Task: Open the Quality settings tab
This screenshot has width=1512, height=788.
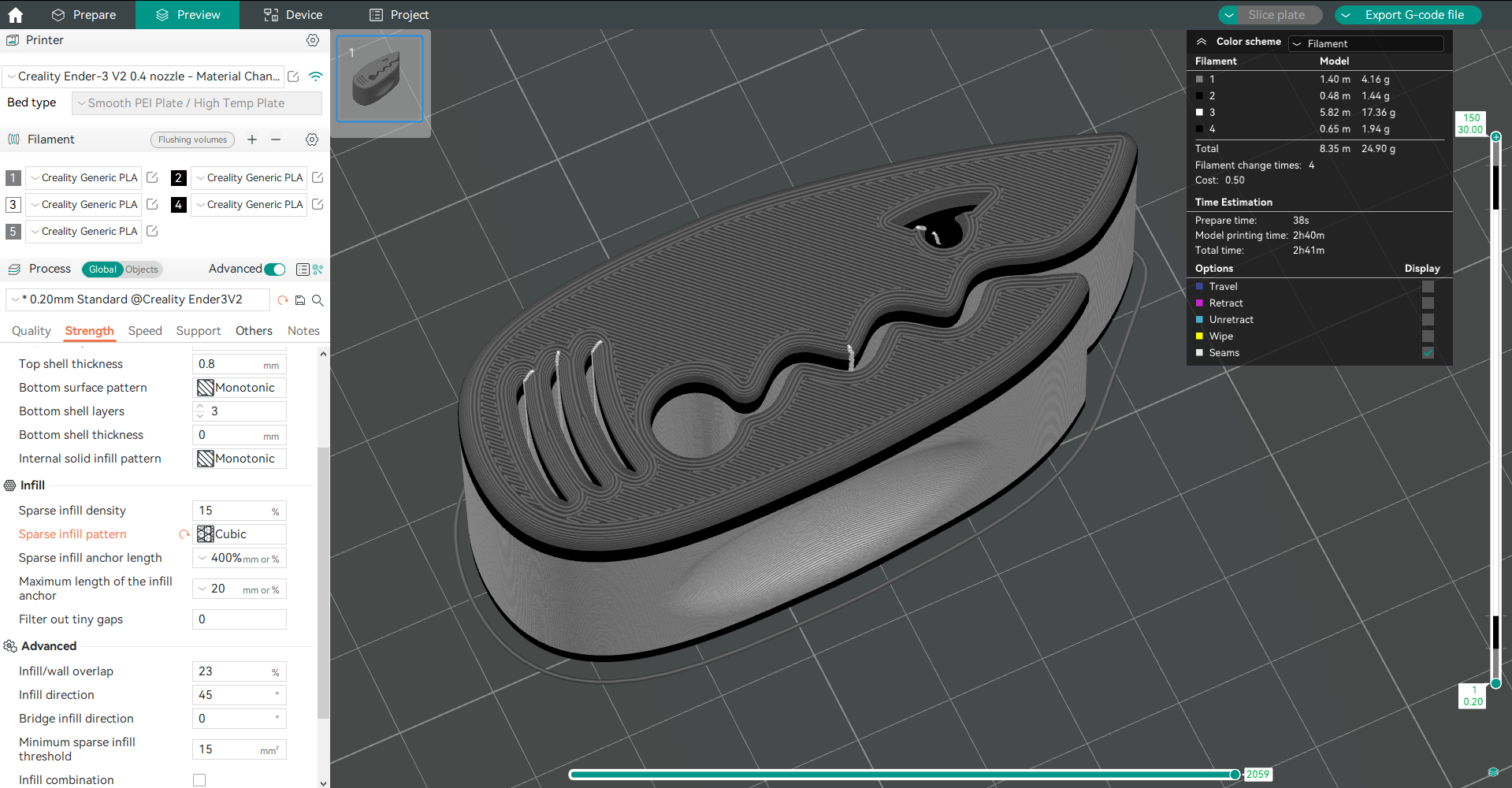Action: pyautogui.click(x=31, y=331)
